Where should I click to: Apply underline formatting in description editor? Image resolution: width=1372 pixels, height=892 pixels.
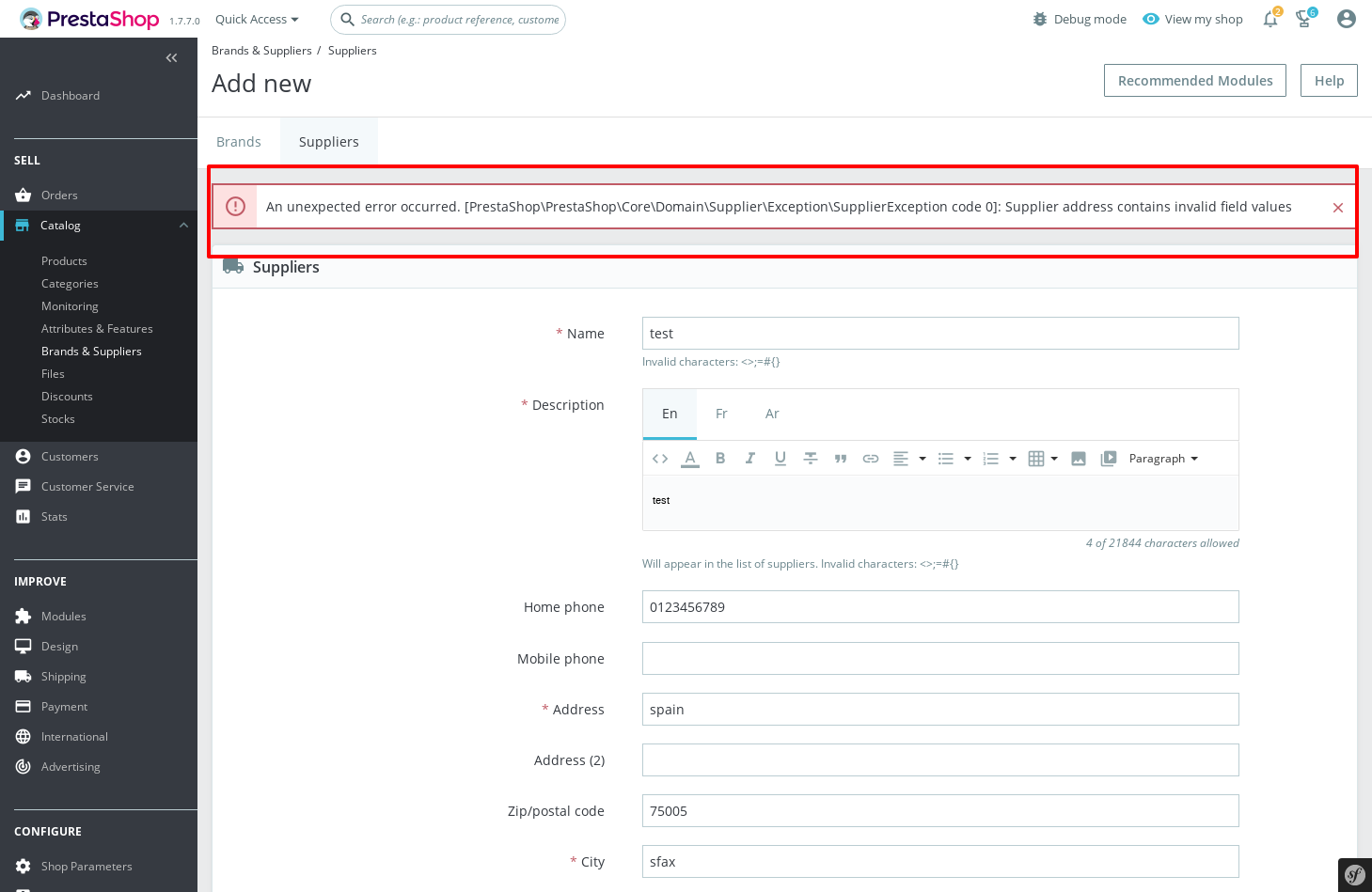click(x=781, y=459)
